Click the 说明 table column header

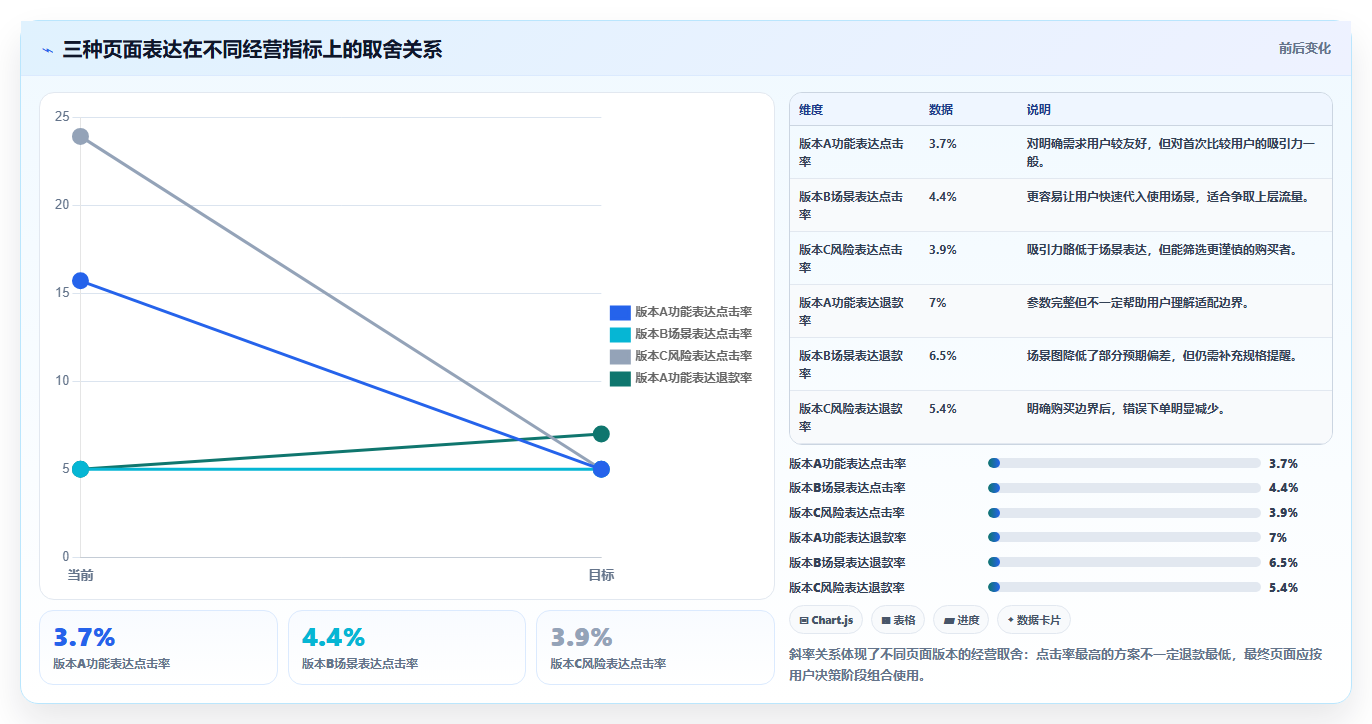[x=1039, y=110]
